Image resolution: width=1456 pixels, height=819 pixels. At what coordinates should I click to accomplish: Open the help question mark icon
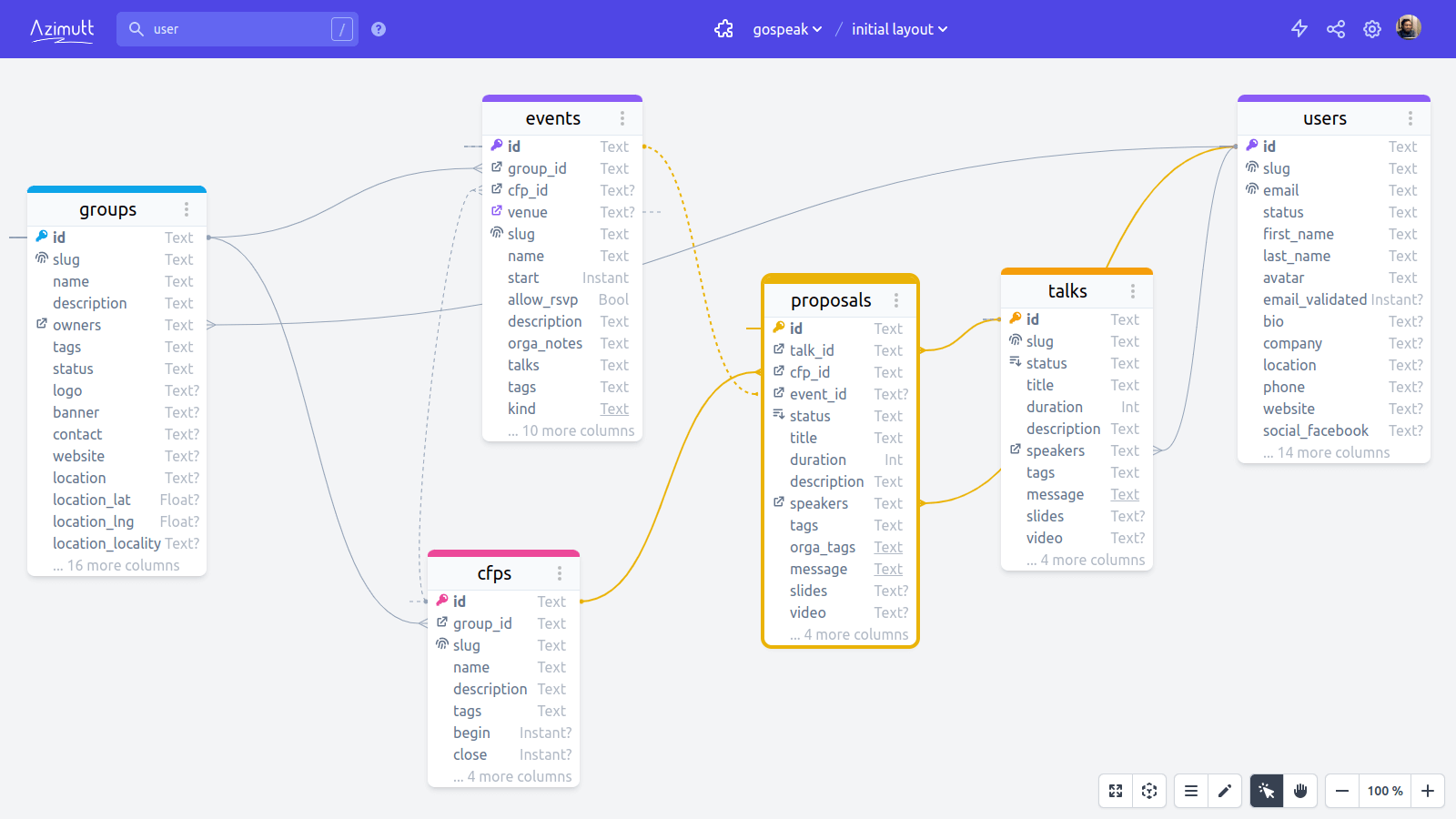[378, 28]
